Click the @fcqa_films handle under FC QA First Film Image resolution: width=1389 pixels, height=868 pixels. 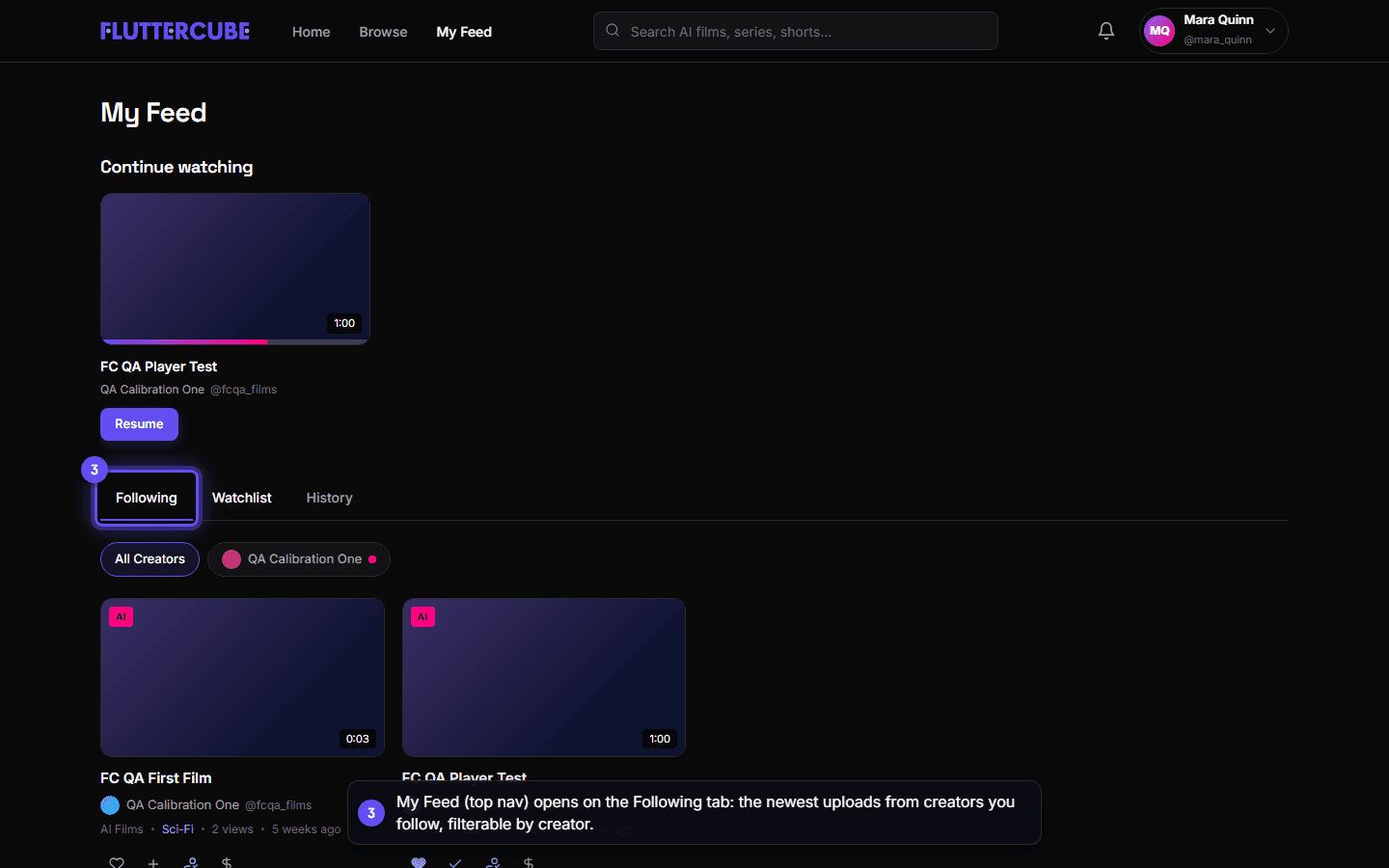pyautogui.click(x=278, y=805)
